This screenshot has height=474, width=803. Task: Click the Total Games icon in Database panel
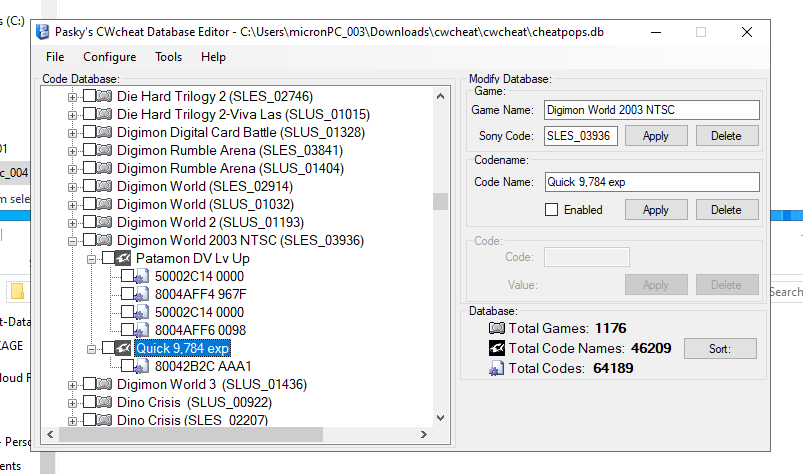pos(497,328)
